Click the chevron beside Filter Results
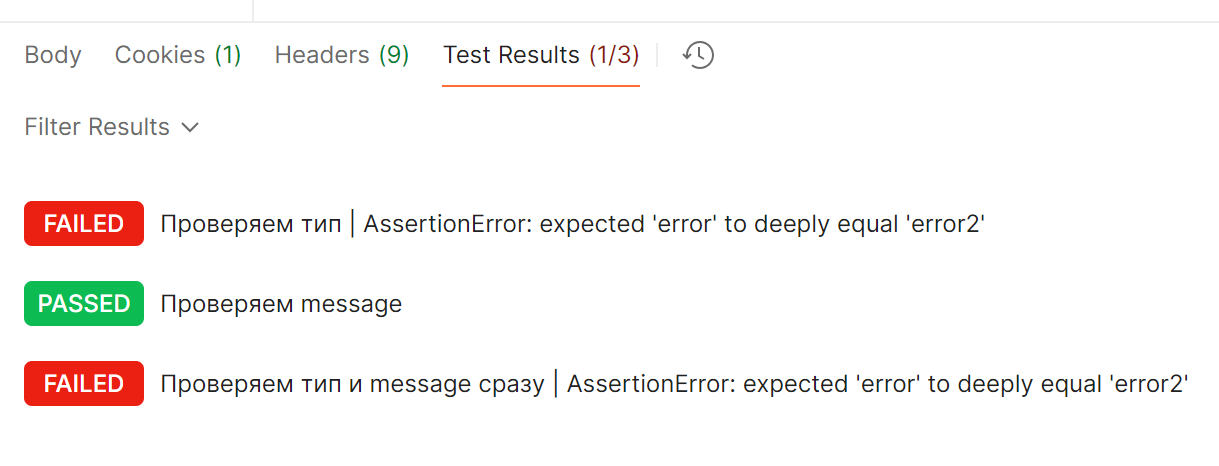Image resolution: width=1219 pixels, height=466 pixels. (190, 128)
